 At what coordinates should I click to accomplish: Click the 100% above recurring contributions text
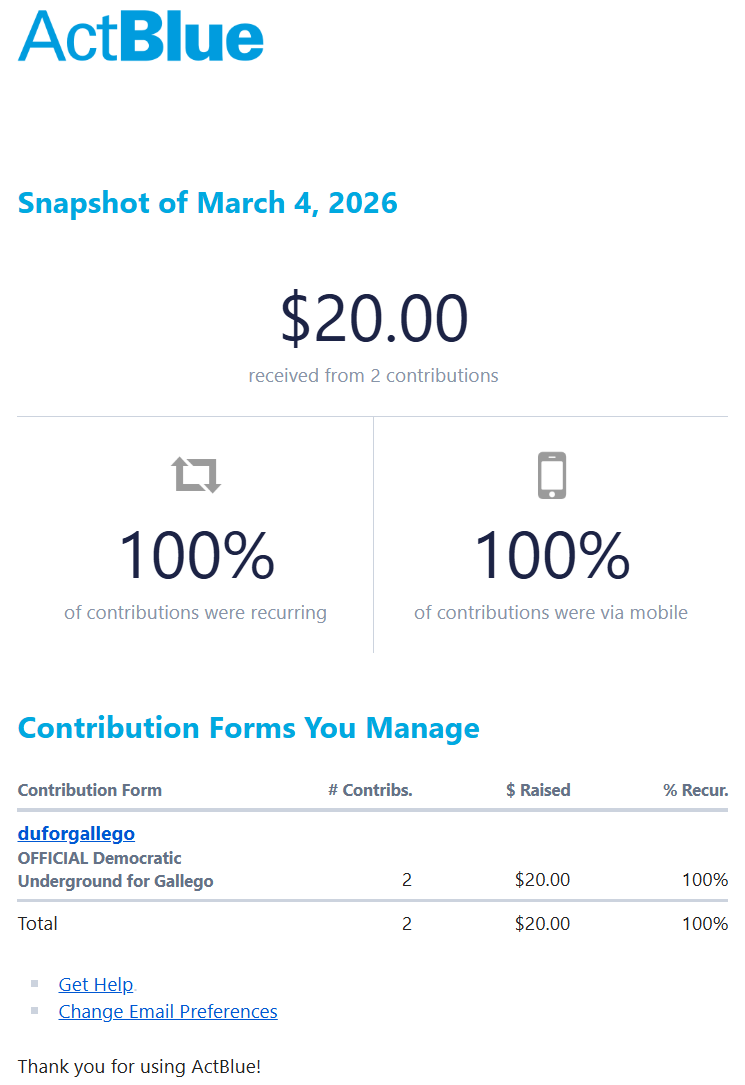click(196, 556)
